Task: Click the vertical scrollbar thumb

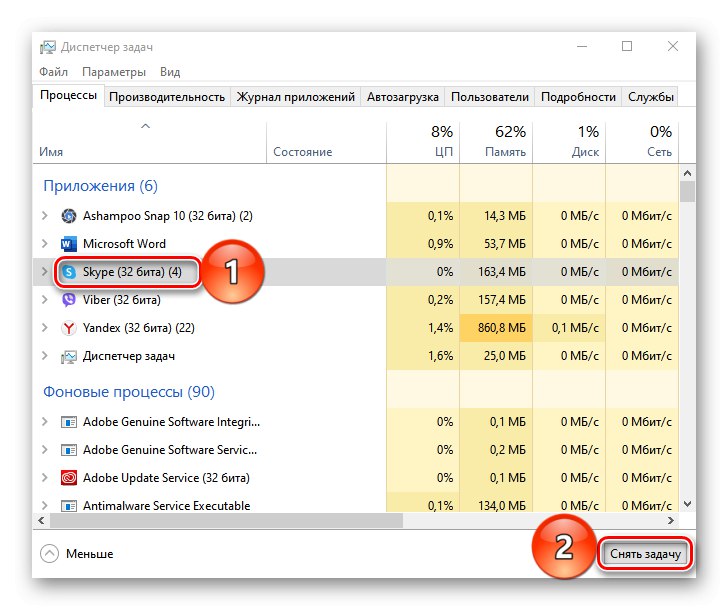Action: point(688,192)
